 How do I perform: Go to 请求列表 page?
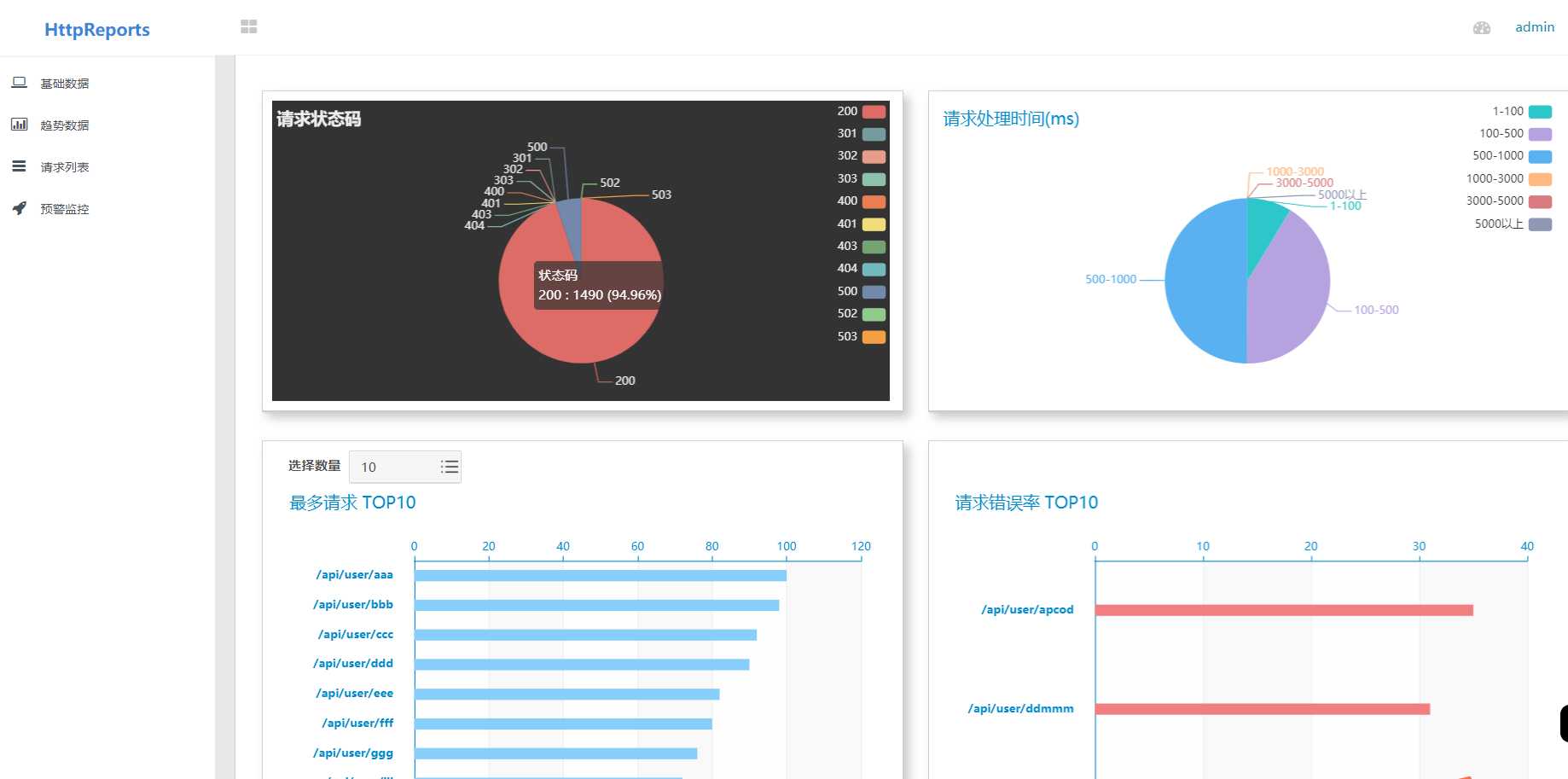(65, 167)
